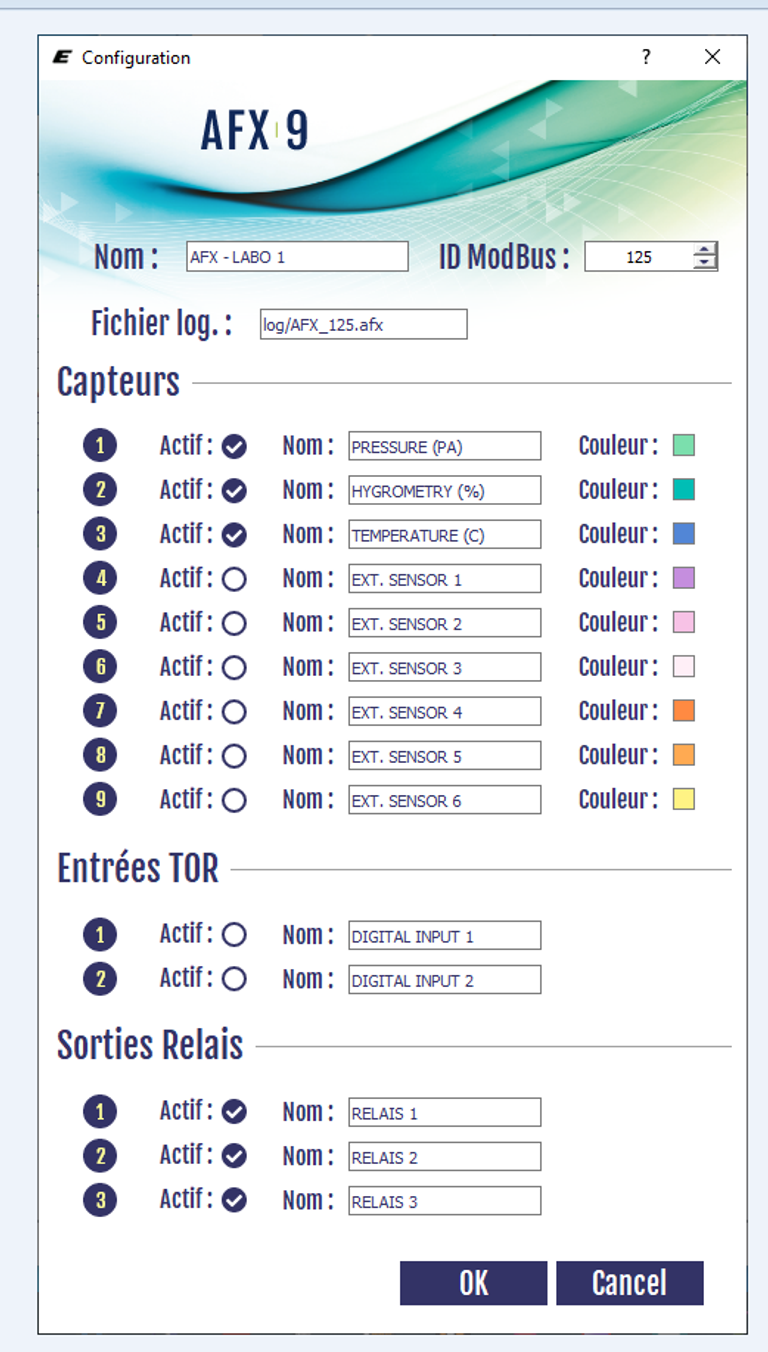
Task: Click the number 1 sensor badge
Action: pyautogui.click(x=99, y=446)
